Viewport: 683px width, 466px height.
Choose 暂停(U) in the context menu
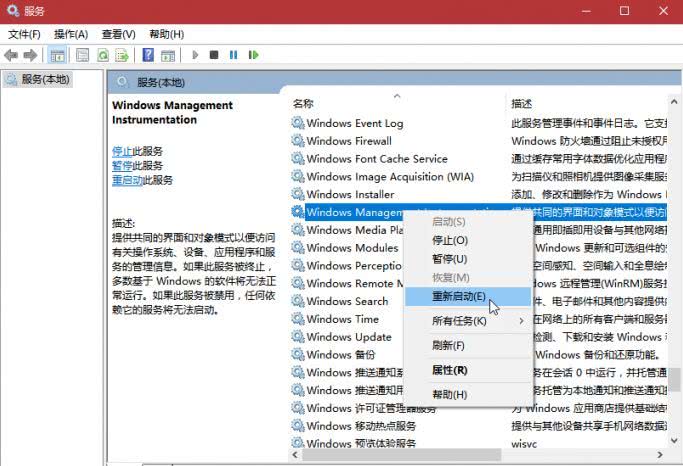(469, 259)
